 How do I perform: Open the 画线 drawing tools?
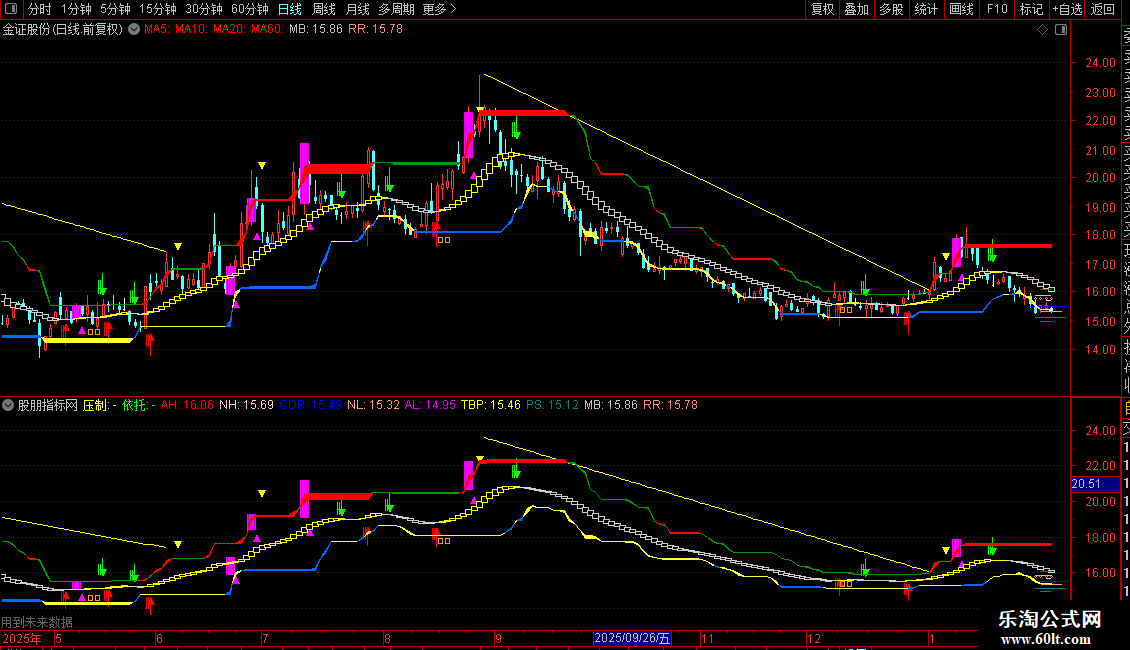pos(961,10)
